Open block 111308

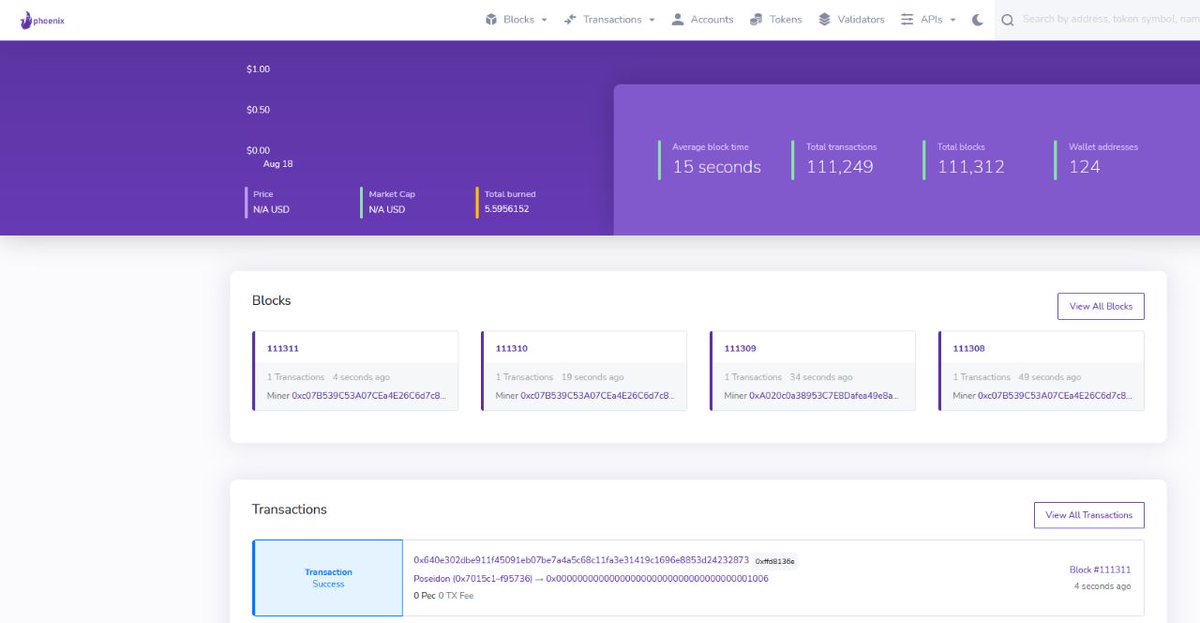pos(969,349)
